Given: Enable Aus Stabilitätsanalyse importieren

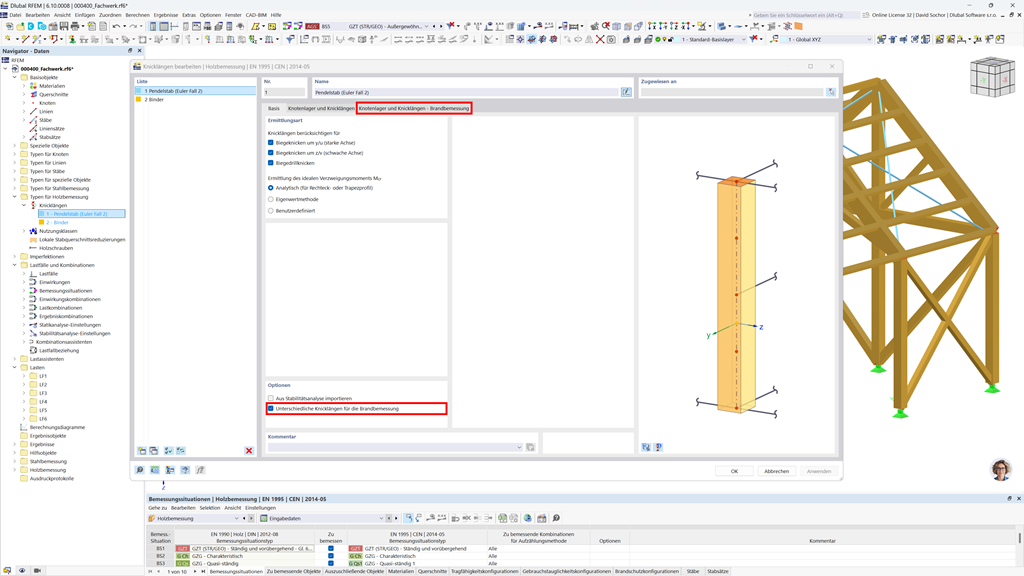Looking at the screenshot, I should pyautogui.click(x=270, y=398).
